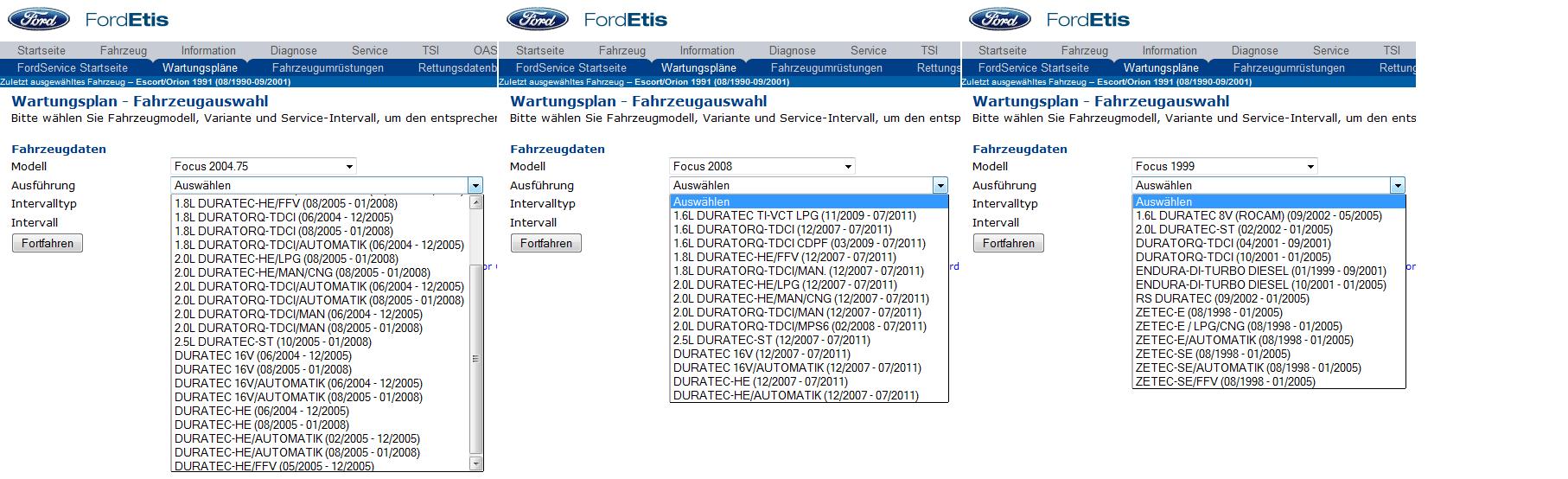Click the dropdown list scrollbar down arrow
1568x479 pixels.
click(x=475, y=463)
